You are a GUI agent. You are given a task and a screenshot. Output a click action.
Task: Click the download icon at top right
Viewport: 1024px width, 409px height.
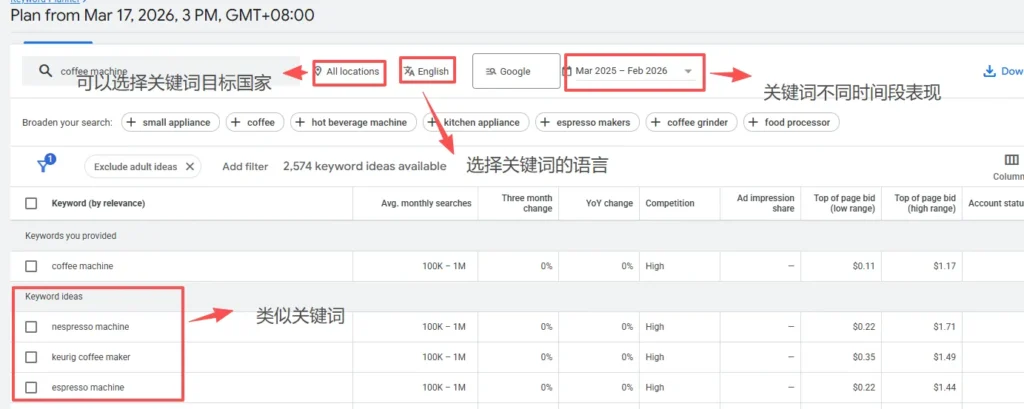pyautogui.click(x=990, y=71)
